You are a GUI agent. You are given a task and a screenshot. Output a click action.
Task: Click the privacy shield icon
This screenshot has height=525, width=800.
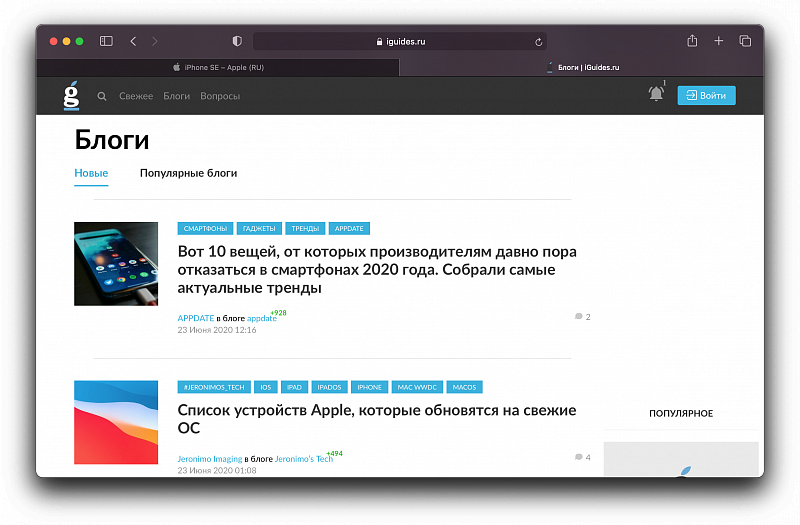(x=237, y=41)
